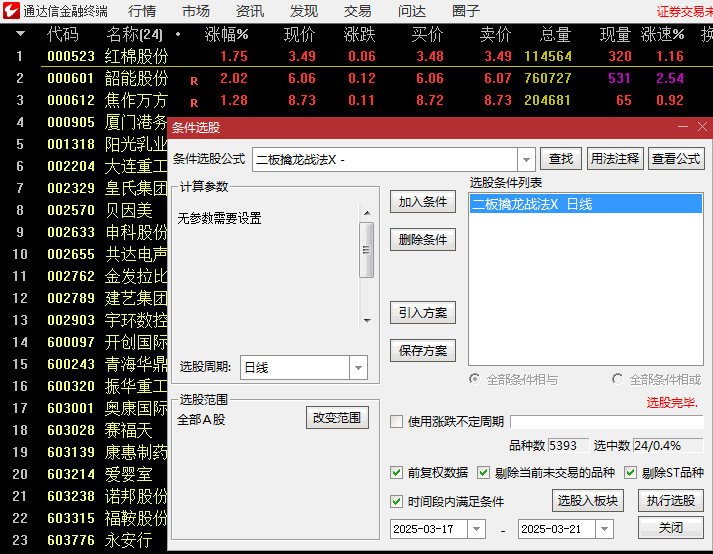Image resolution: width=713 pixels, height=554 pixels.
Task: Click the 选股入板块 button
Action: pos(587,501)
